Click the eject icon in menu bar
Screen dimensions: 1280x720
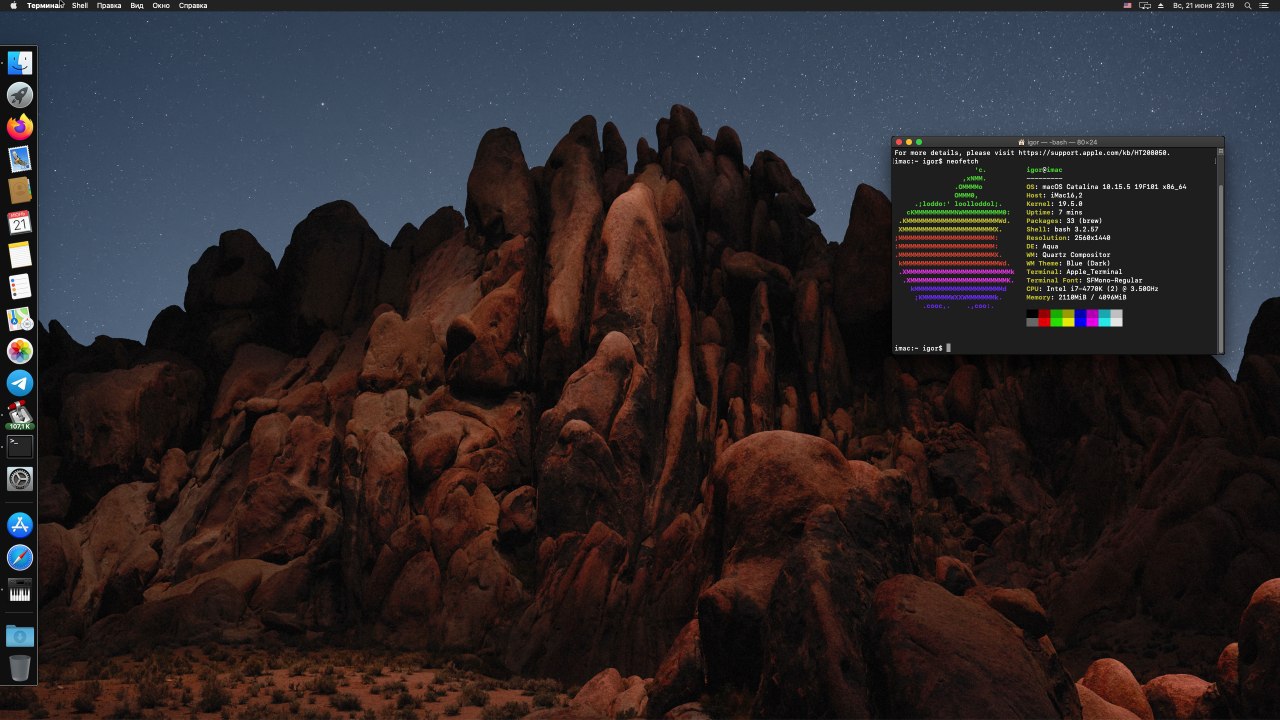click(x=1161, y=5)
